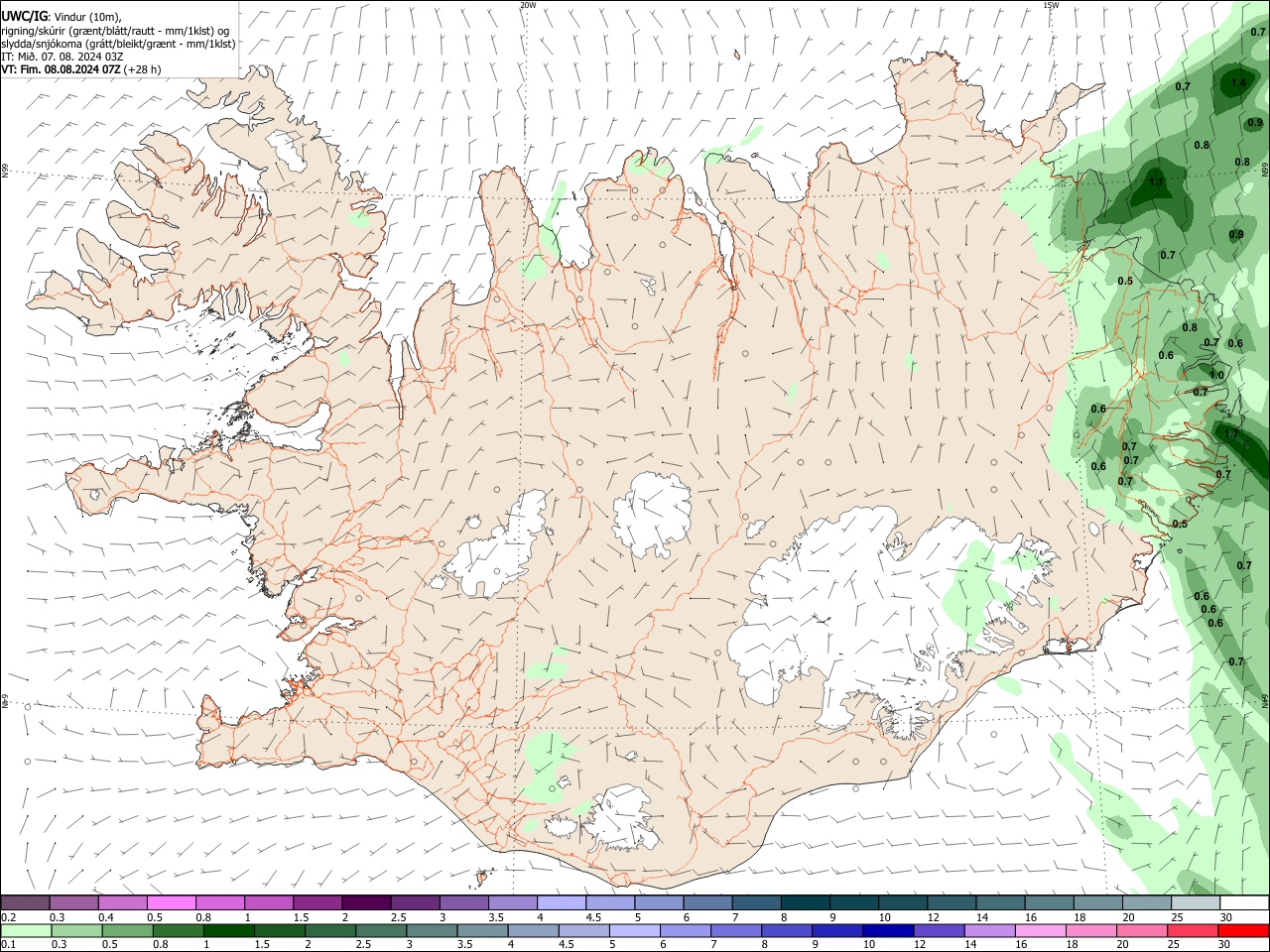Click the '0.4' label under upper legend row
1270x952 pixels.
106,917
